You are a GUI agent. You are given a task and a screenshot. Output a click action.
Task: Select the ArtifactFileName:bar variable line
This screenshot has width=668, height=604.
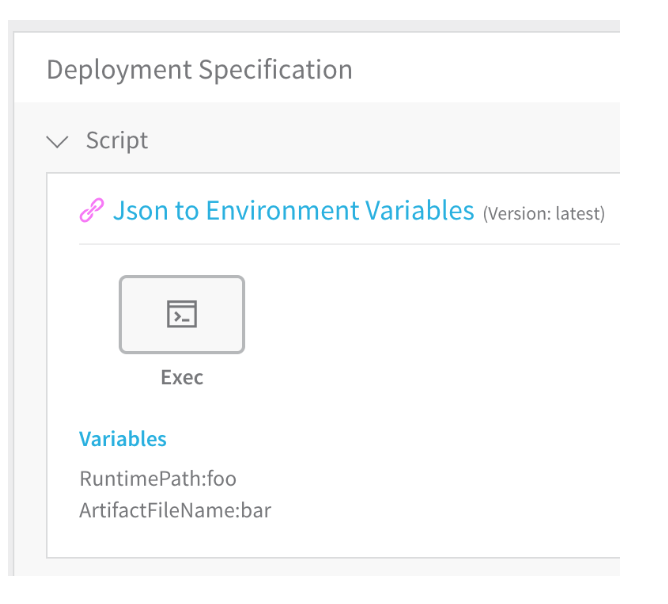175,510
